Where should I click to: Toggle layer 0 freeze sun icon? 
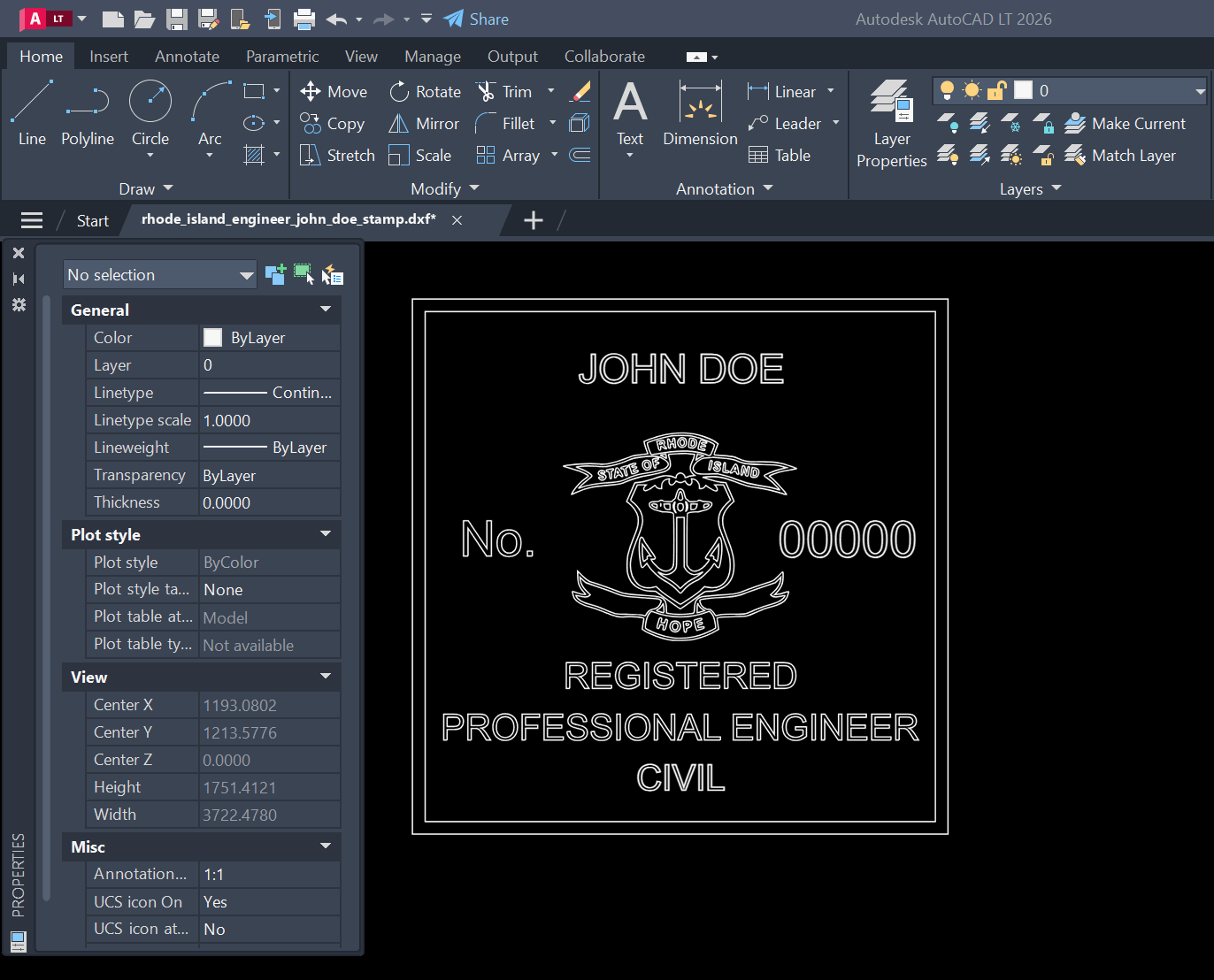(972, 90)
